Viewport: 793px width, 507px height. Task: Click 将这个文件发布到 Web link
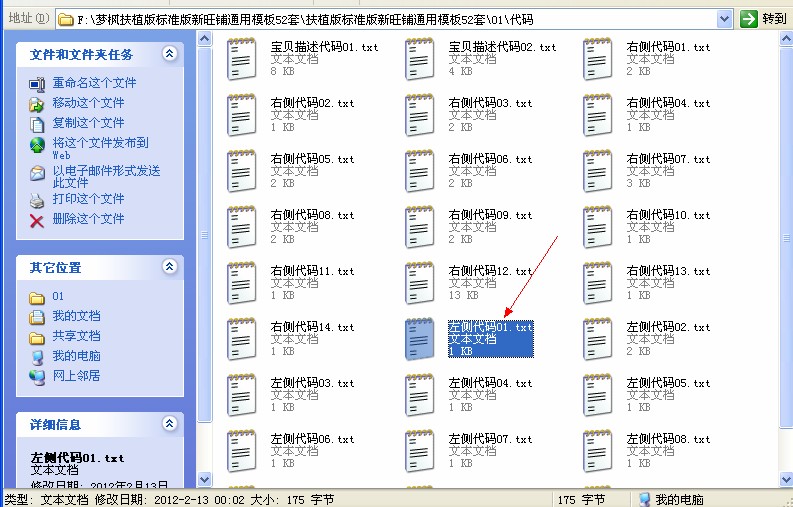pos(101,148)
